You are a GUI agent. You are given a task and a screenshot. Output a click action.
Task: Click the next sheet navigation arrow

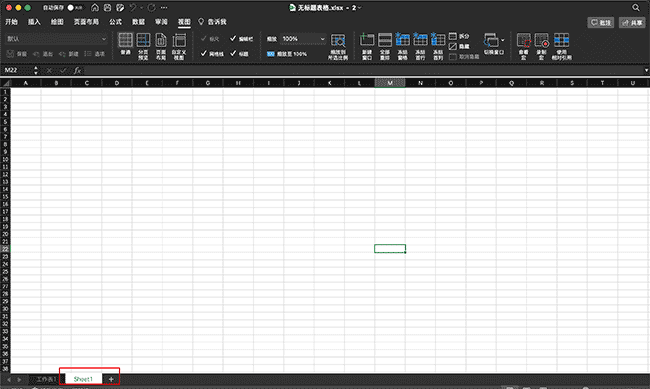click(19, 379)
